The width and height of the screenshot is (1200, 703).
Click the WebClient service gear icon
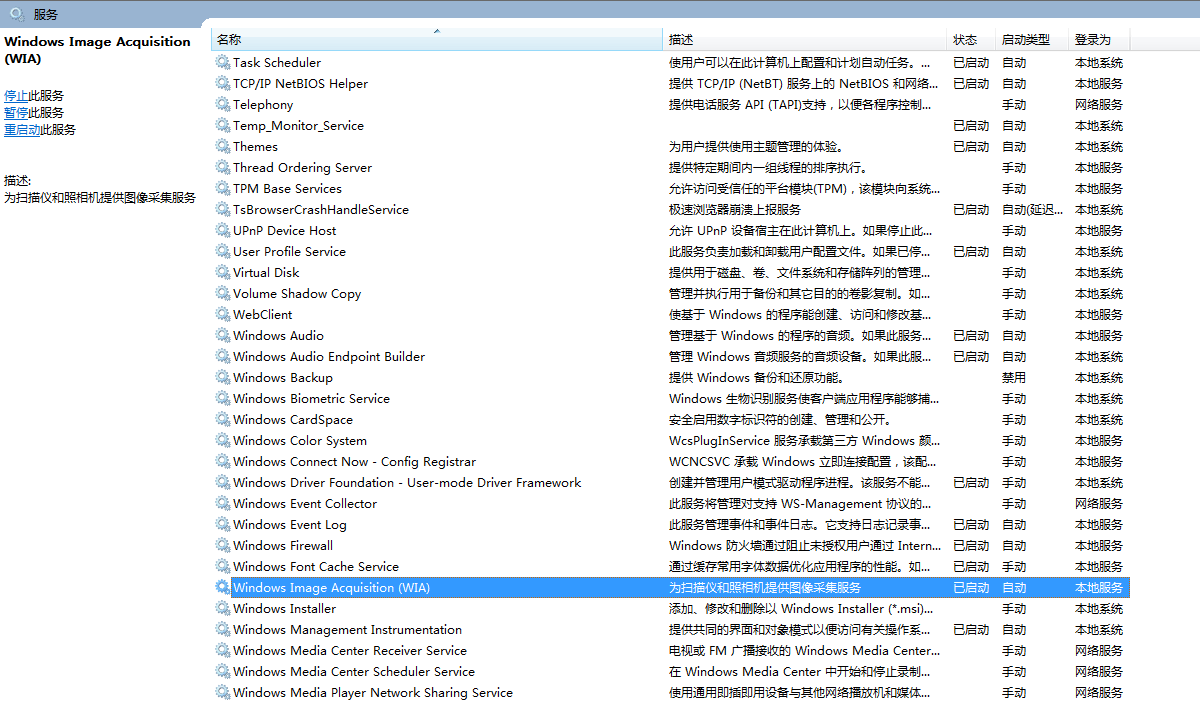click(x=222, y=314)
